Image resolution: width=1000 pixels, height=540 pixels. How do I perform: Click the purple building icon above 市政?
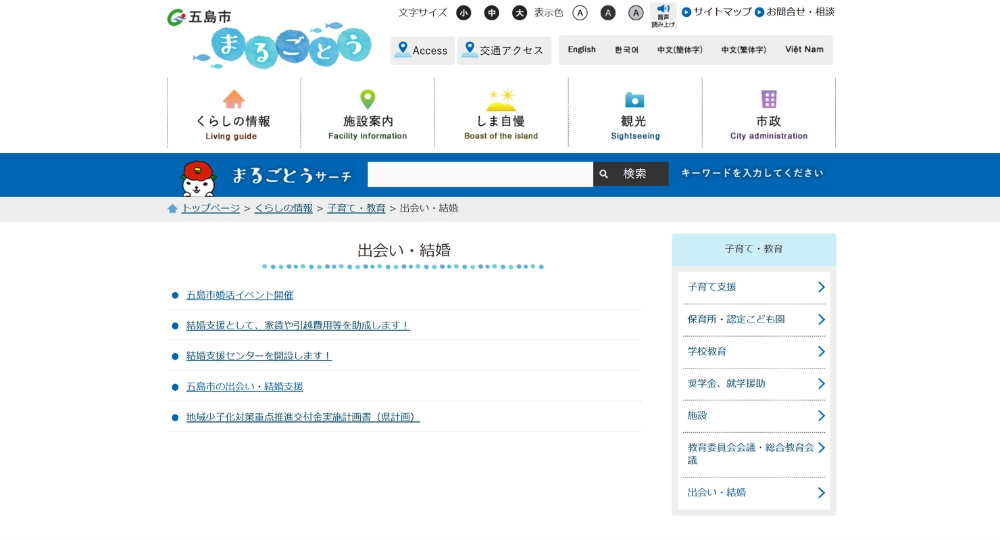pos(769,99)
